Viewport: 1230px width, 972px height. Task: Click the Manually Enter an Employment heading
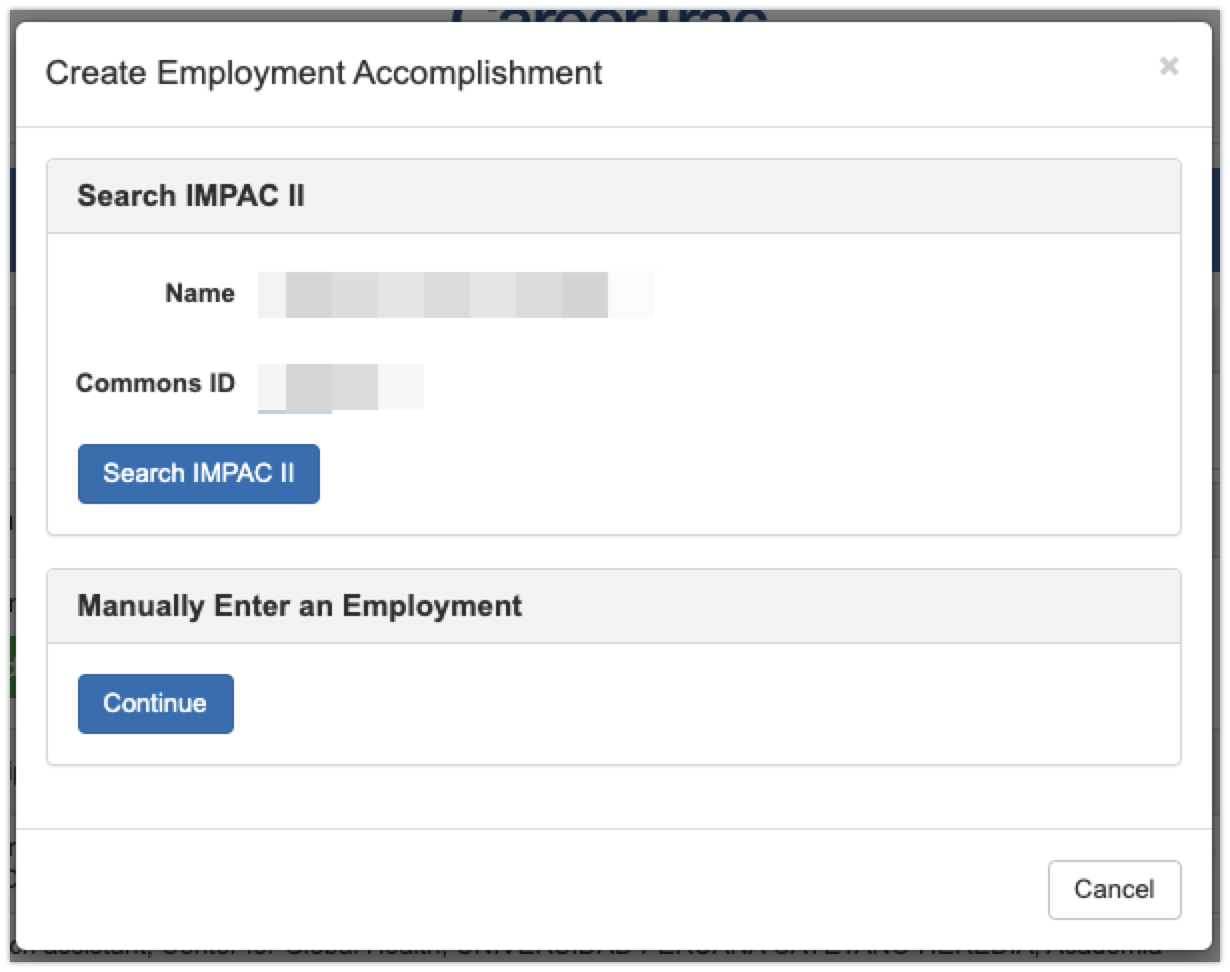pyautogui.click(x=299, y=606)
